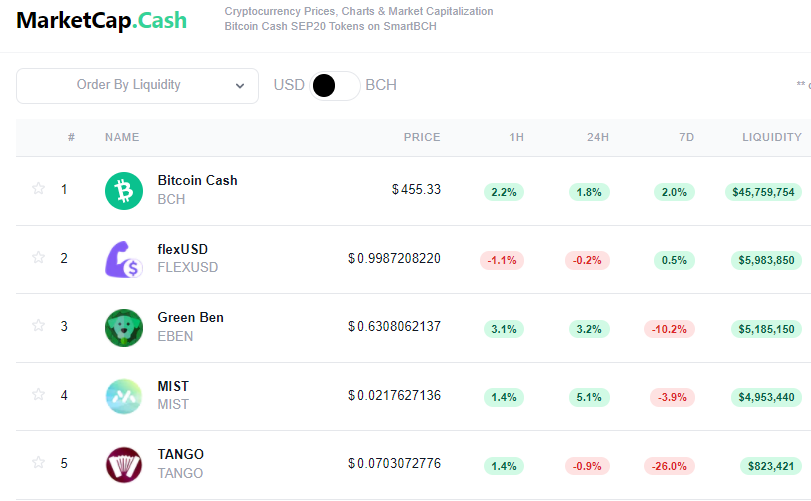Image resolution: width=811 pixels, height=501 pixels.
Task: Sort by the PRICE column header
Action: click(x=422, y=137)
